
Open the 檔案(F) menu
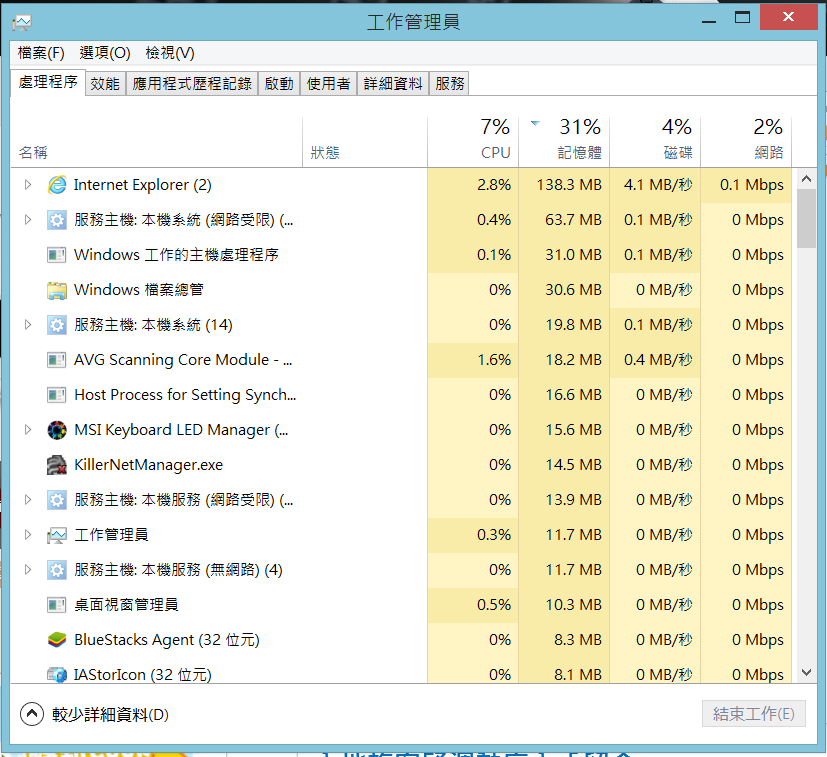click(x=41, y=53)
